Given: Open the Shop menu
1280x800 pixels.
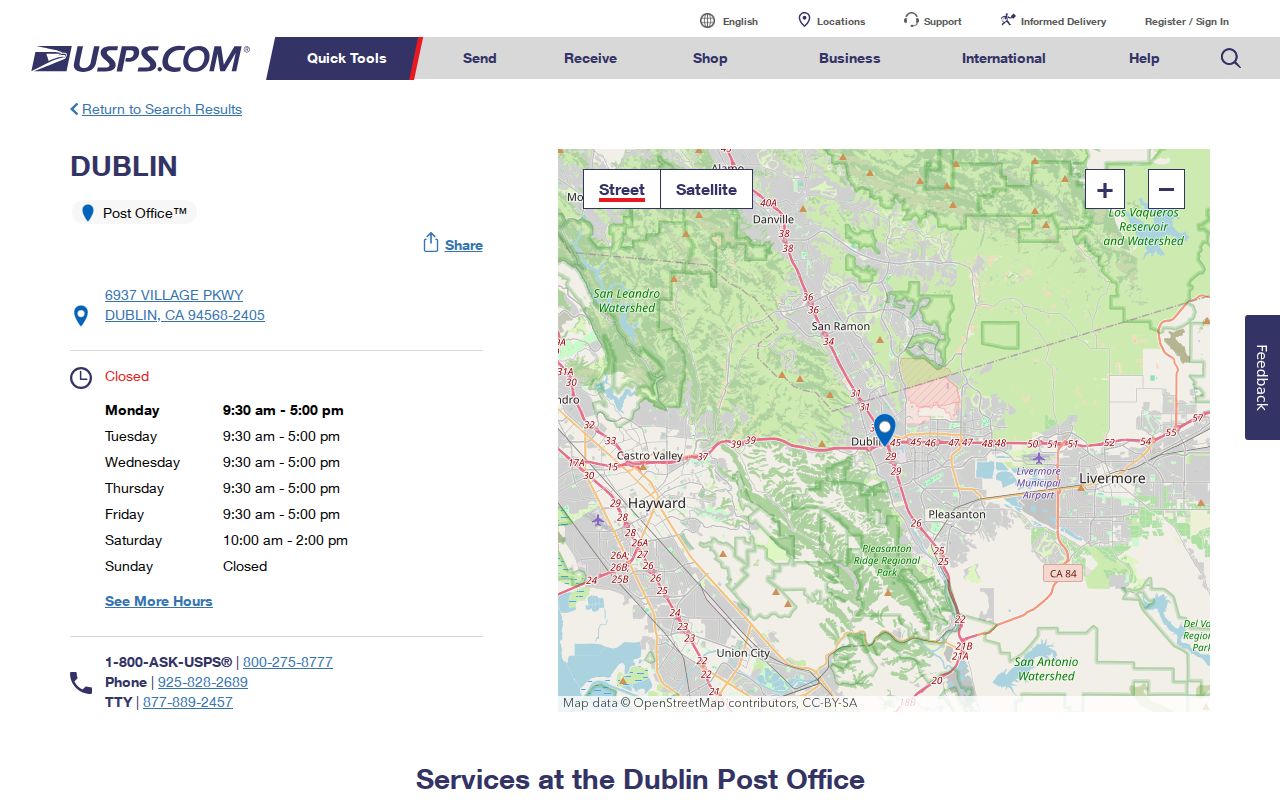Looking at the screenshot, I should coord(710,58).
